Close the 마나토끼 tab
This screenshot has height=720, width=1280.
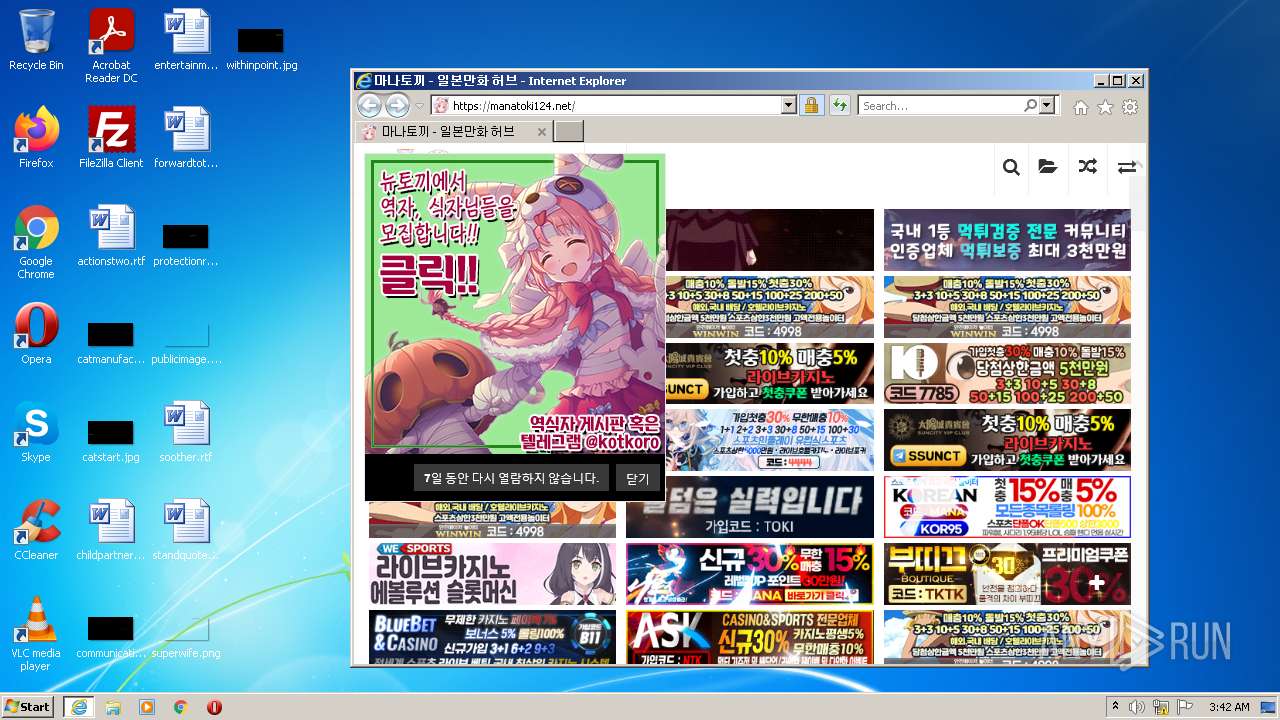pyautogui.click(x=542, y=132)
